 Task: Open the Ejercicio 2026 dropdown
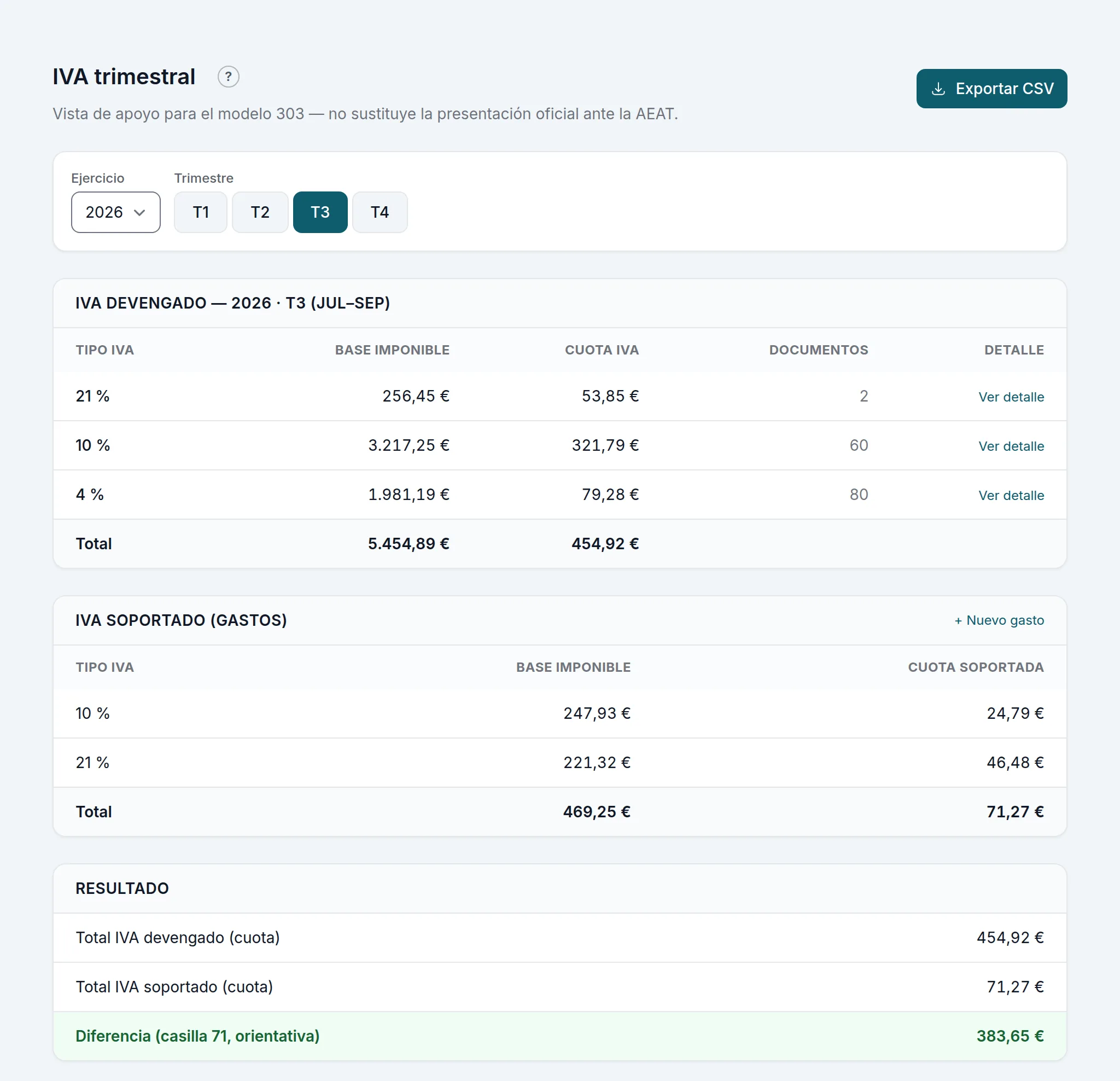(x=115, y=212)
